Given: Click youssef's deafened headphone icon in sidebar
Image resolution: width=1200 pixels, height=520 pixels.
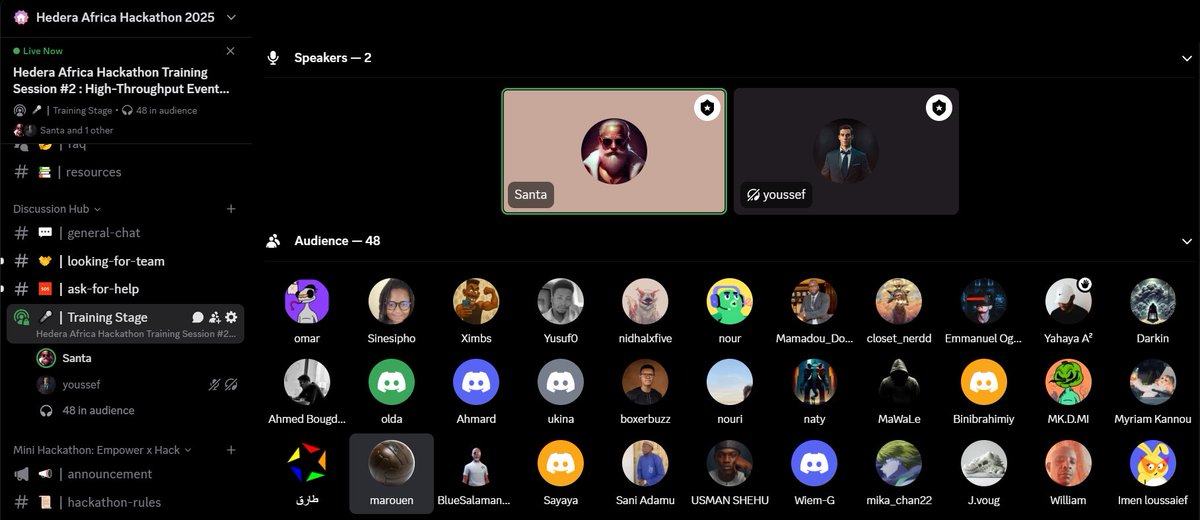Looking at the screenshot, I should (x=231, y=385).
